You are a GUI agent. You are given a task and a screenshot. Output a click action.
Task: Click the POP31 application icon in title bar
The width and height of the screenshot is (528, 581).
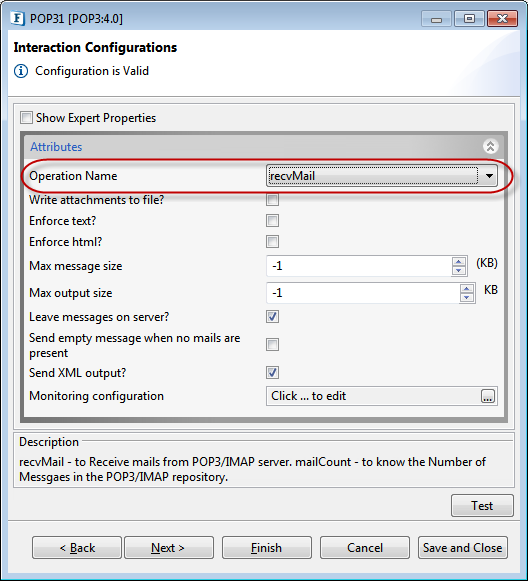[x=18, y=18]
